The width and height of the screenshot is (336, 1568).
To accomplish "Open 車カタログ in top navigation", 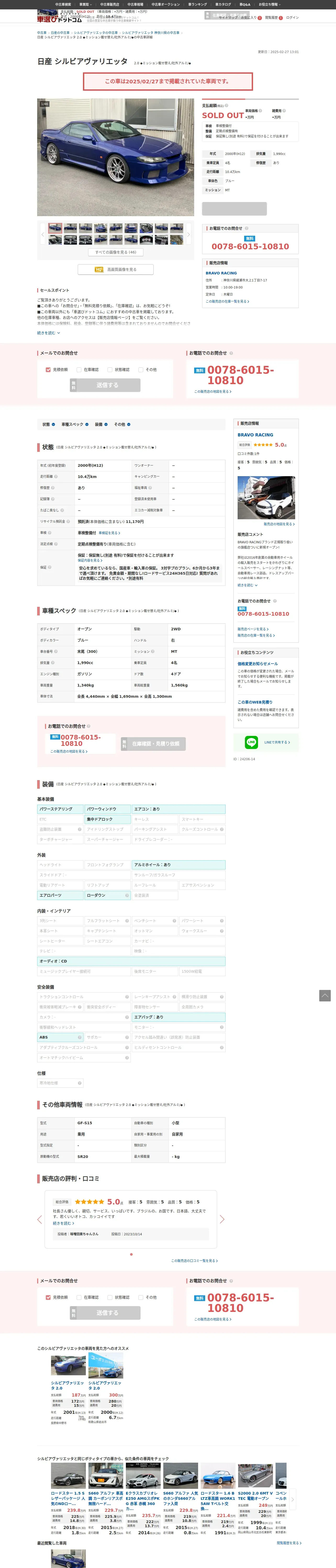I will tap(223, 4).
